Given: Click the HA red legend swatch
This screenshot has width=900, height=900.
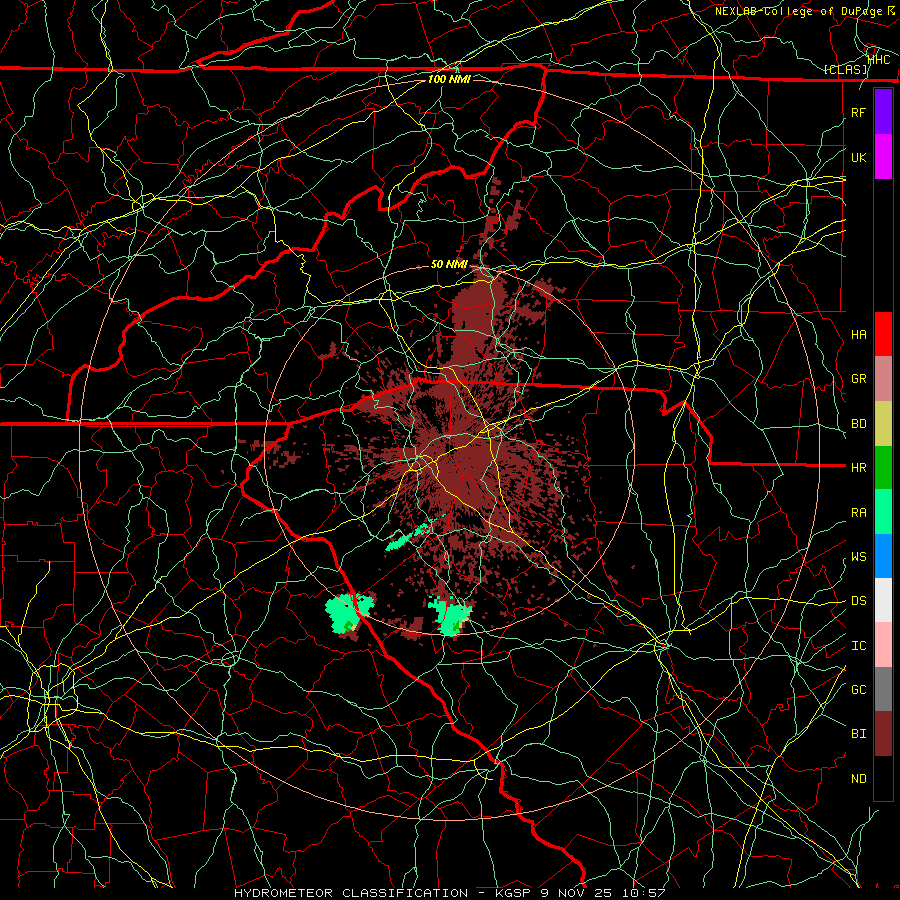Looking at the screenshot, I should click(883, 334).
